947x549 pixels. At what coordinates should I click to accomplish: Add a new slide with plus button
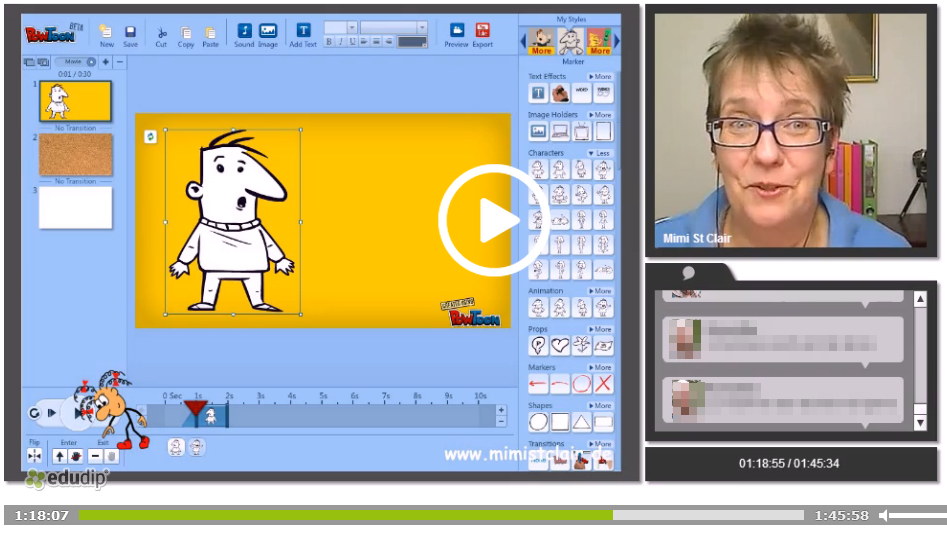[106, 62]
